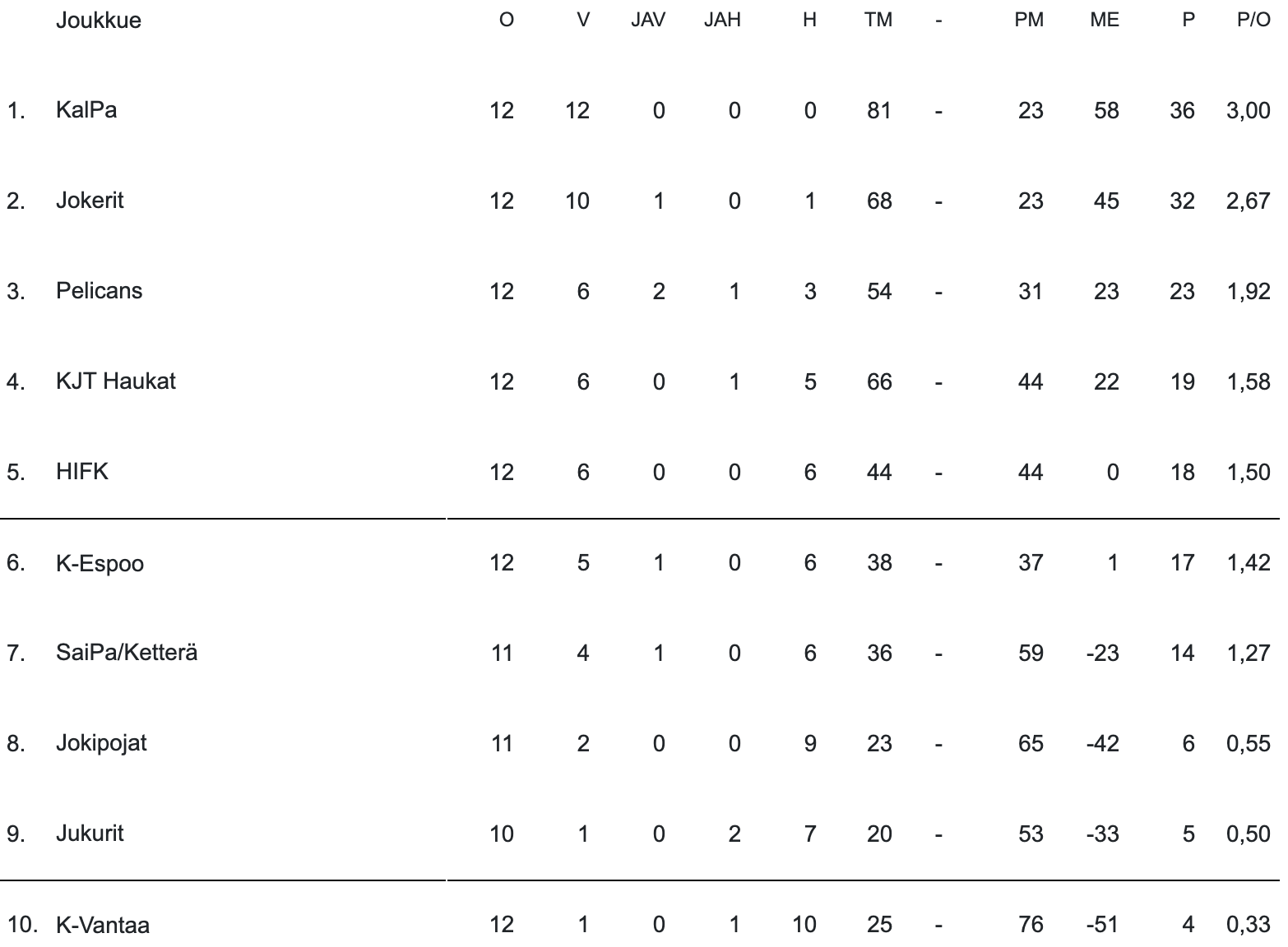This screenshot has height=947, width=1288.
Task: Sort by the P/O column header
Action: click(x=1253, y=21)
